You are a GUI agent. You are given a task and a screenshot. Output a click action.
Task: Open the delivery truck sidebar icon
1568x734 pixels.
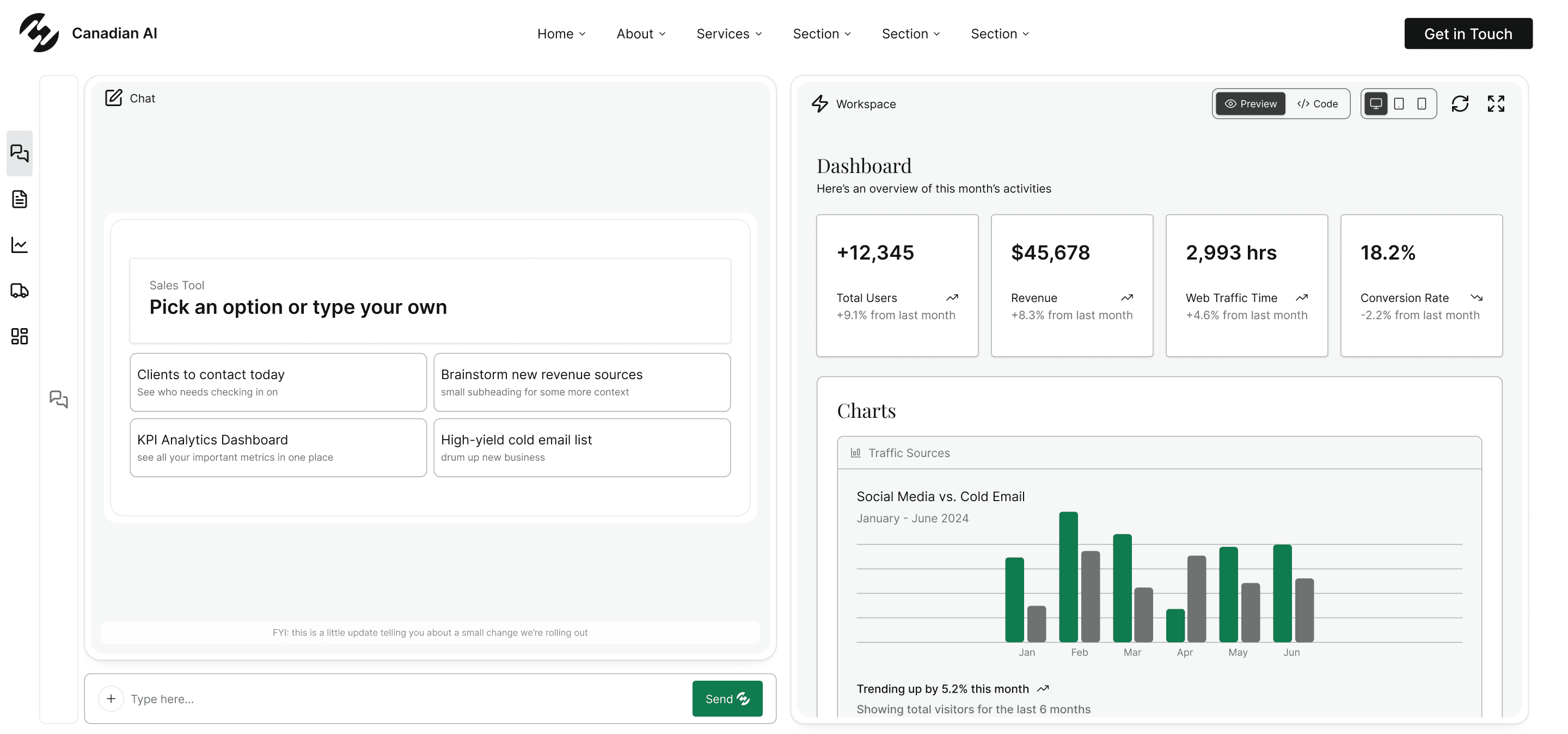(20, 291)
